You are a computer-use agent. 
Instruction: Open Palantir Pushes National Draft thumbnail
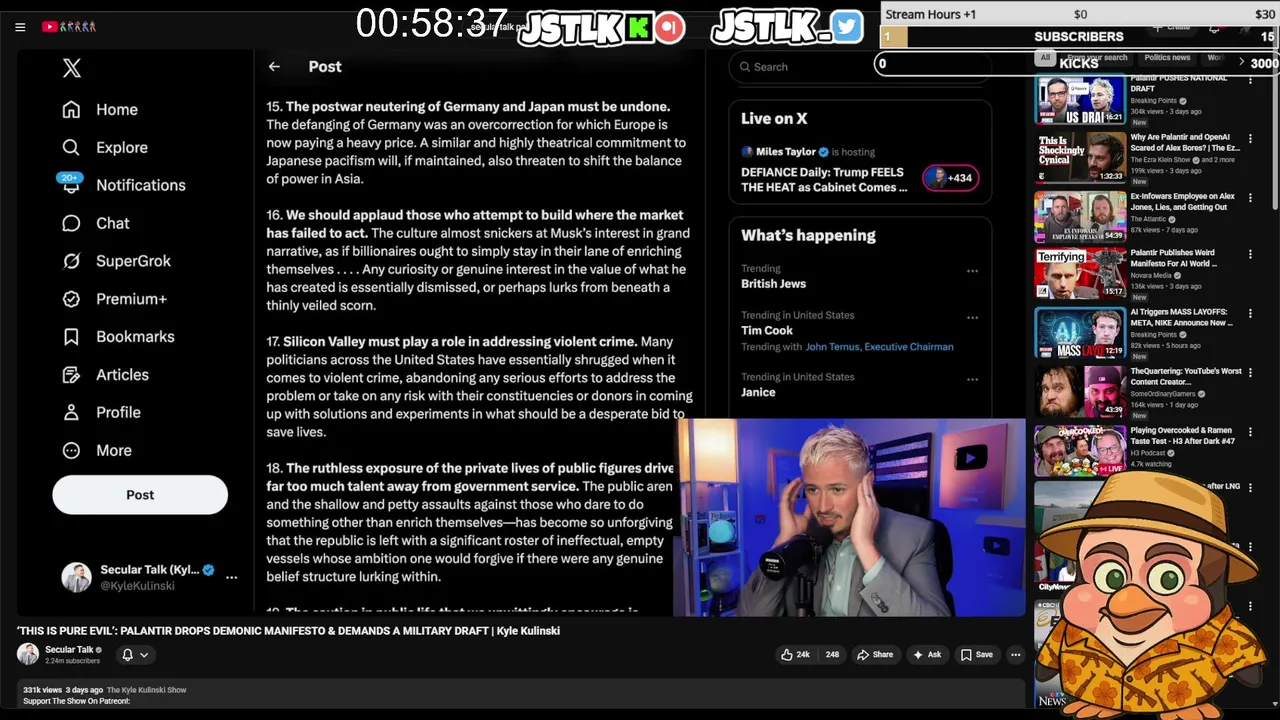[x=1080, y=100]
